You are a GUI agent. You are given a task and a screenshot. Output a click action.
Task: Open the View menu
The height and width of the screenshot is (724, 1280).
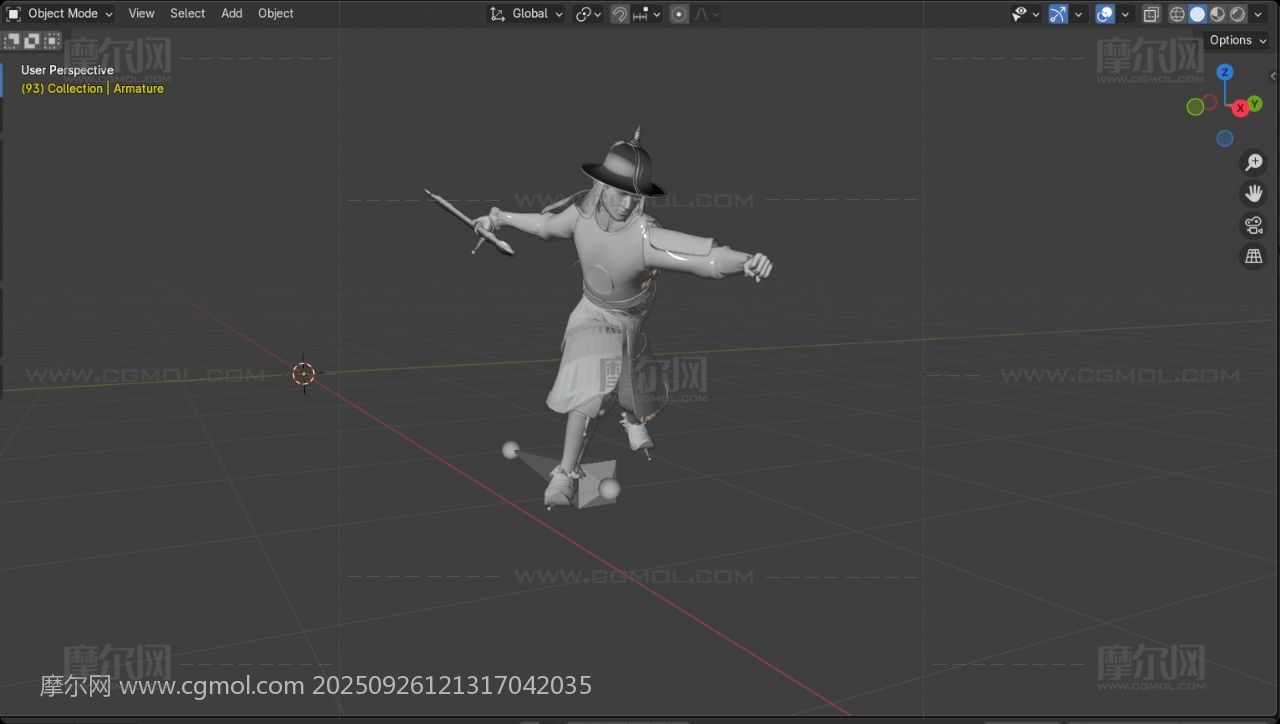[141, 14]
